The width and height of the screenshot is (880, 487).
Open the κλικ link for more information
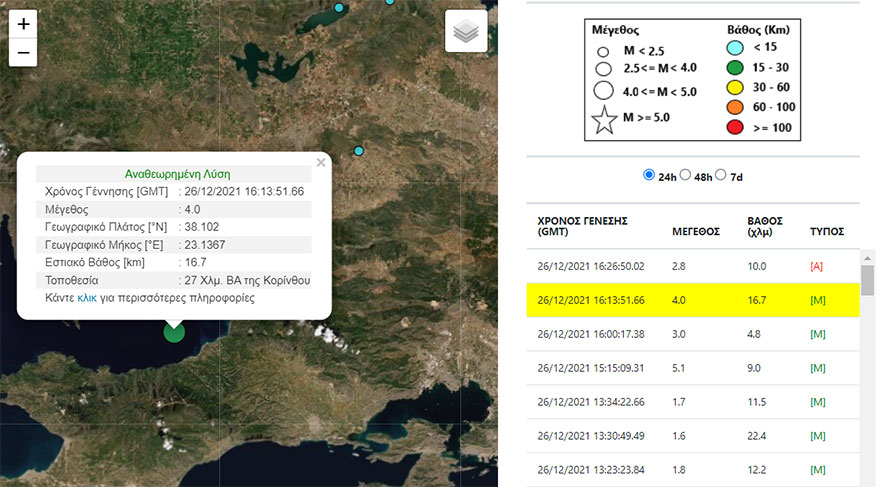(87, 298)
